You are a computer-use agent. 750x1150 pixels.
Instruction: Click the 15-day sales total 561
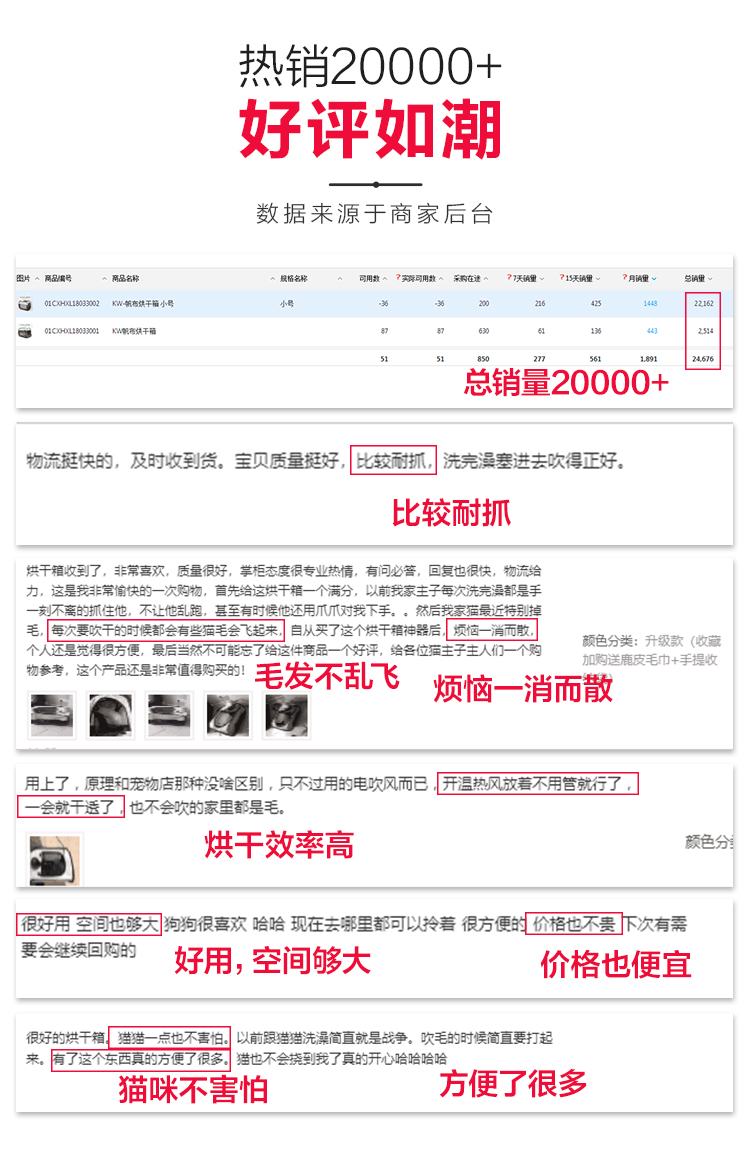(595, 359)
